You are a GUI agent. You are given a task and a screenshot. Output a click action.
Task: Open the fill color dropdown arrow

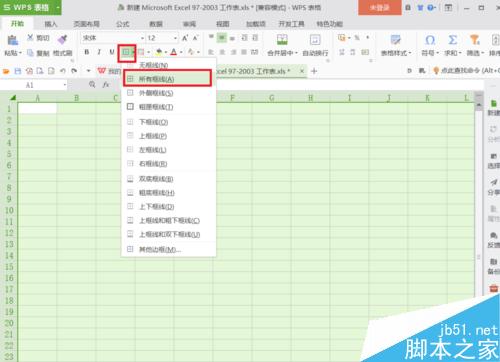click(166, 52)
